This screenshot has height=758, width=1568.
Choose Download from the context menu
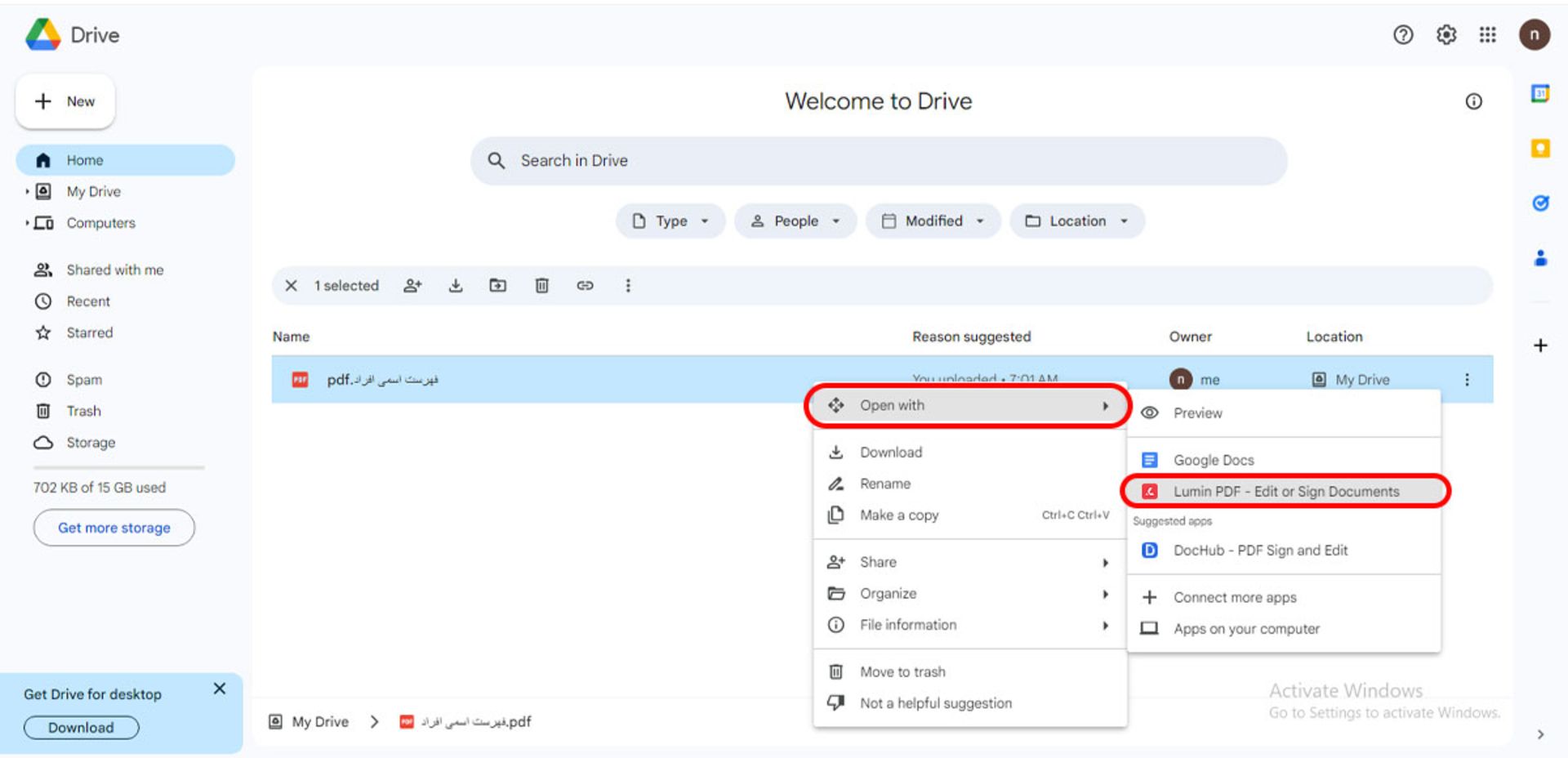[x=970, y=453]
